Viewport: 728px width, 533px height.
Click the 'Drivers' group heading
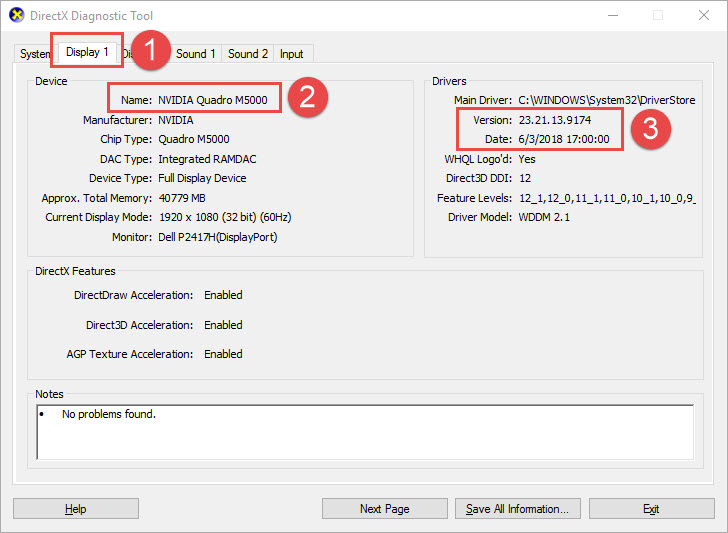(449, 81)
